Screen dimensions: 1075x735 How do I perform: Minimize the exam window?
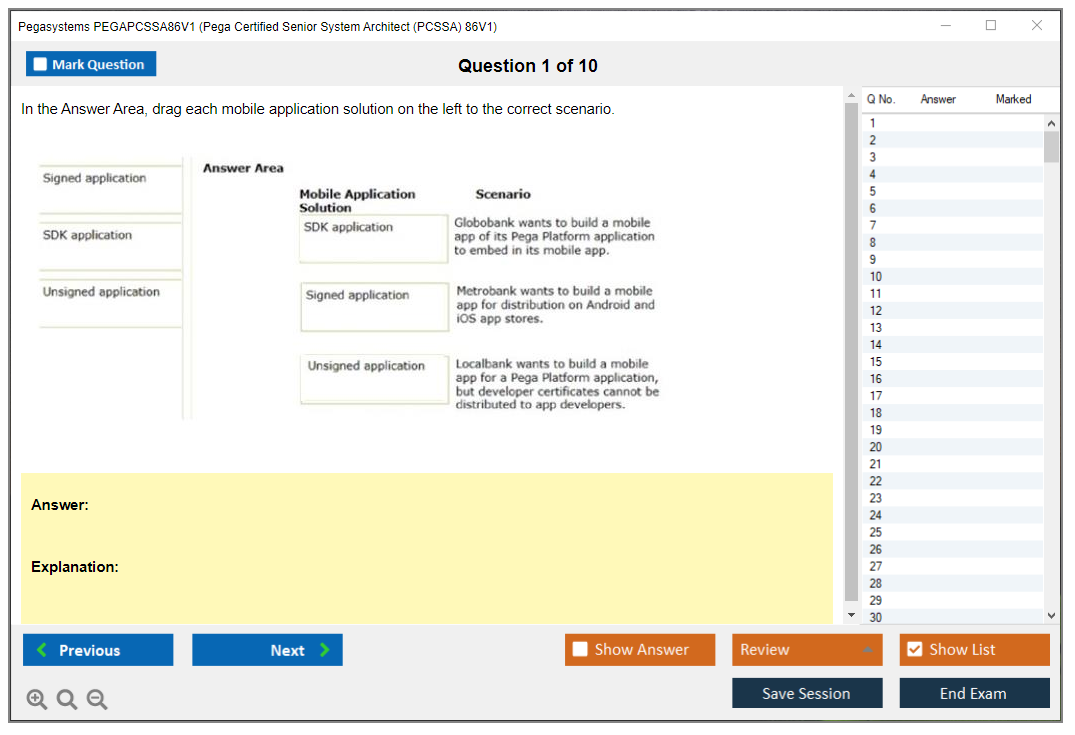pyautogui.click(x=945, y=26)
